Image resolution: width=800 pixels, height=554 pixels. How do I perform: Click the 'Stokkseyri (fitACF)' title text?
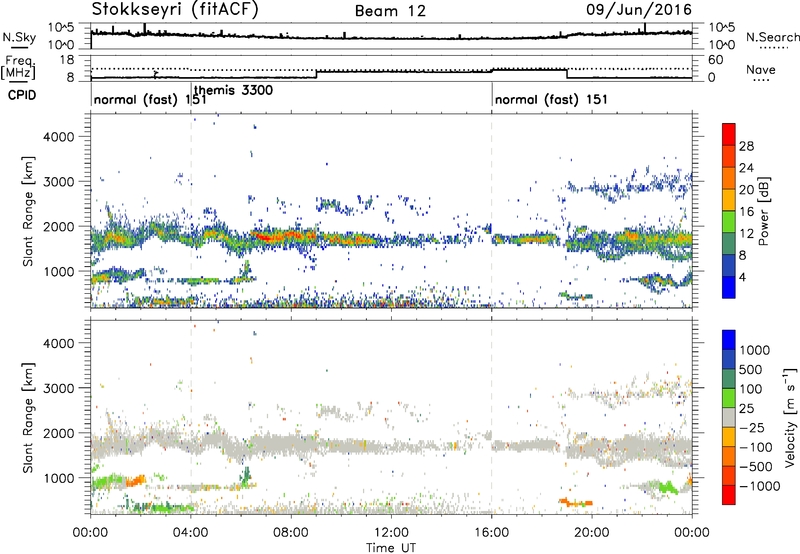click(x=175, y=9)
